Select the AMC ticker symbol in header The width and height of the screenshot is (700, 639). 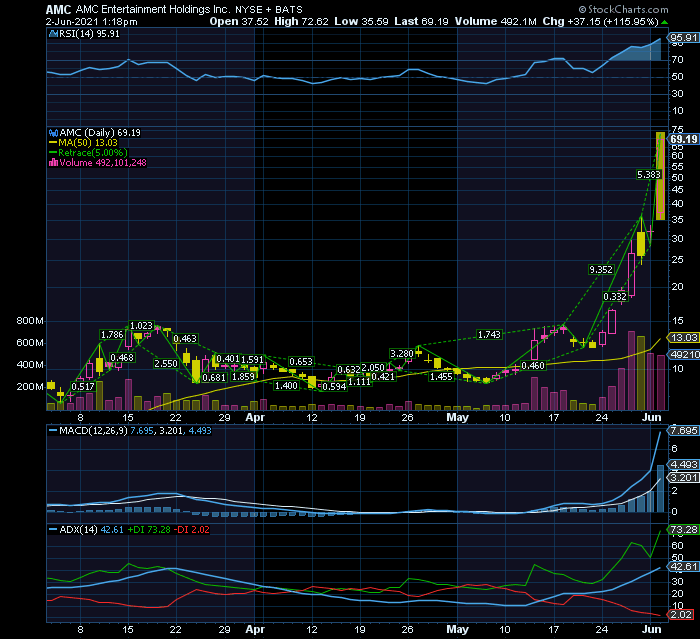[58, 9]
